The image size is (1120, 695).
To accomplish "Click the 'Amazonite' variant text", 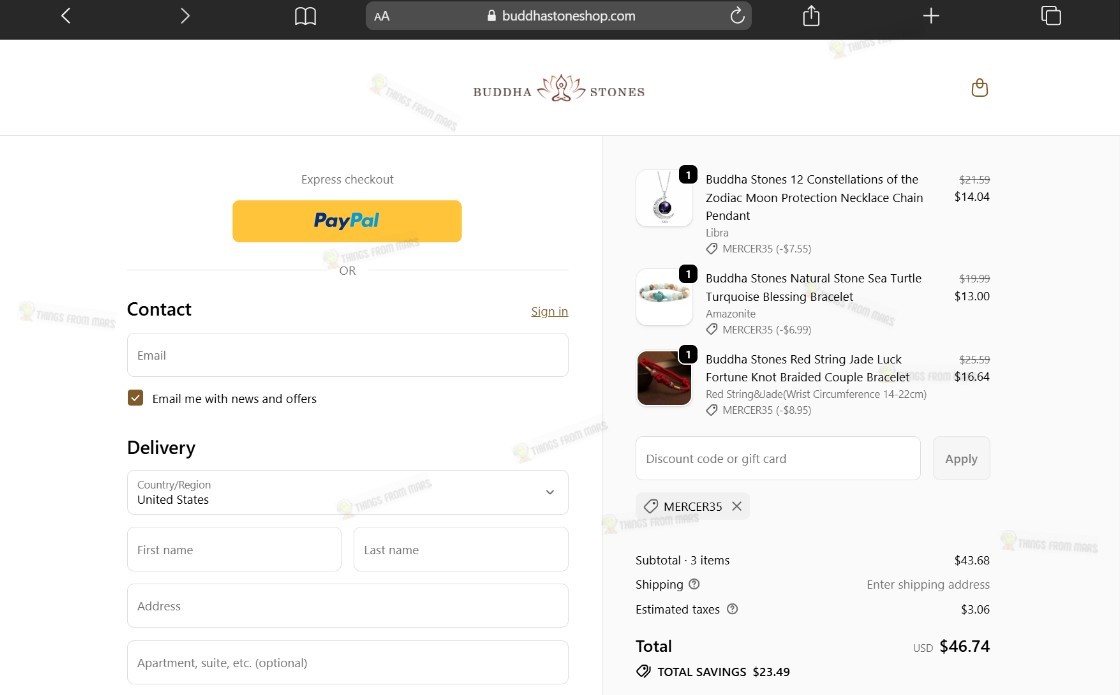I will pos(730,314).
